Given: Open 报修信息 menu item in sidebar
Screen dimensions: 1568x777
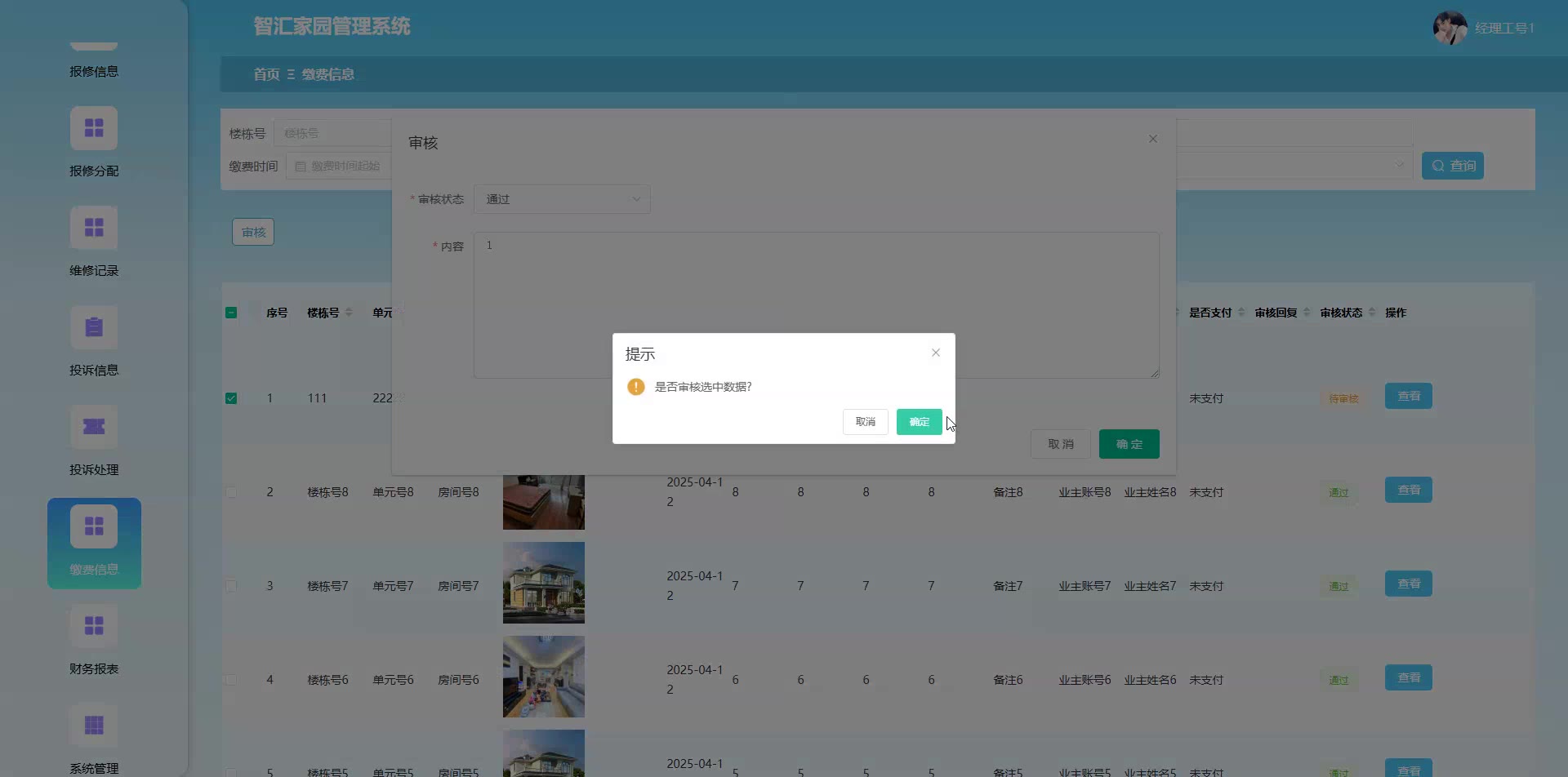Looking at the screenshot, I should tap(94, 72).
